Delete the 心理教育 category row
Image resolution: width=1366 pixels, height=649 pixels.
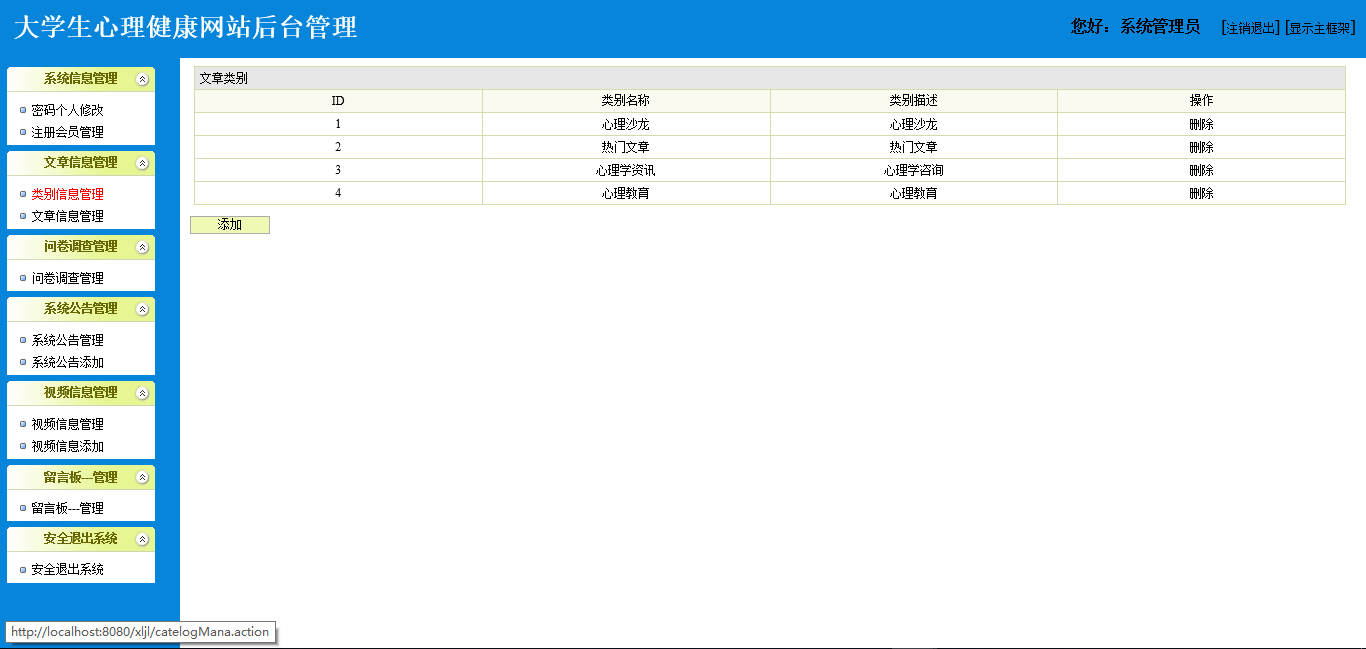(x=1201, y=194)
